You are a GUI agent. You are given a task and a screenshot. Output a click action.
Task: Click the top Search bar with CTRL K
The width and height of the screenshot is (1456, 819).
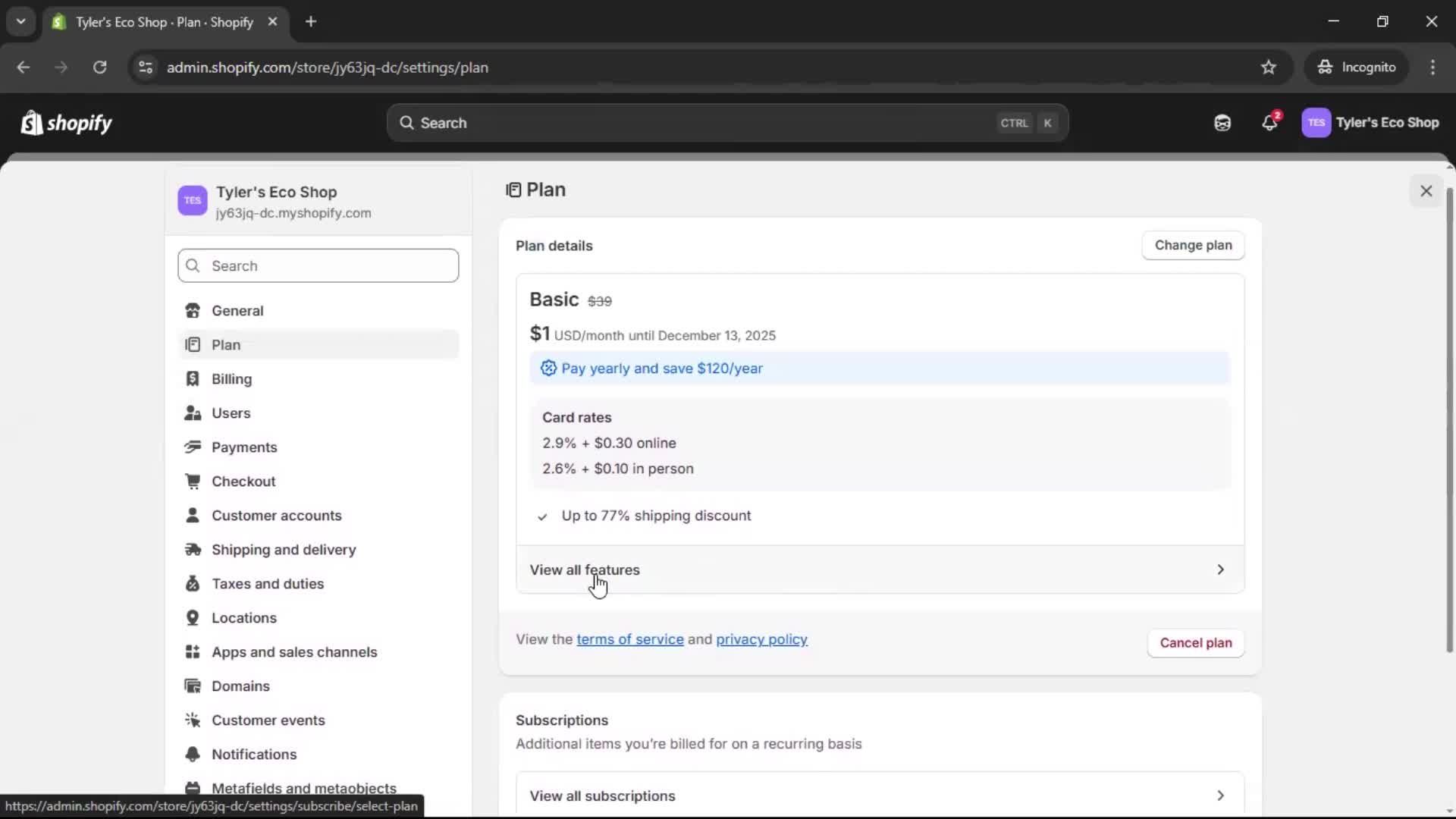(x=727, y=123)
